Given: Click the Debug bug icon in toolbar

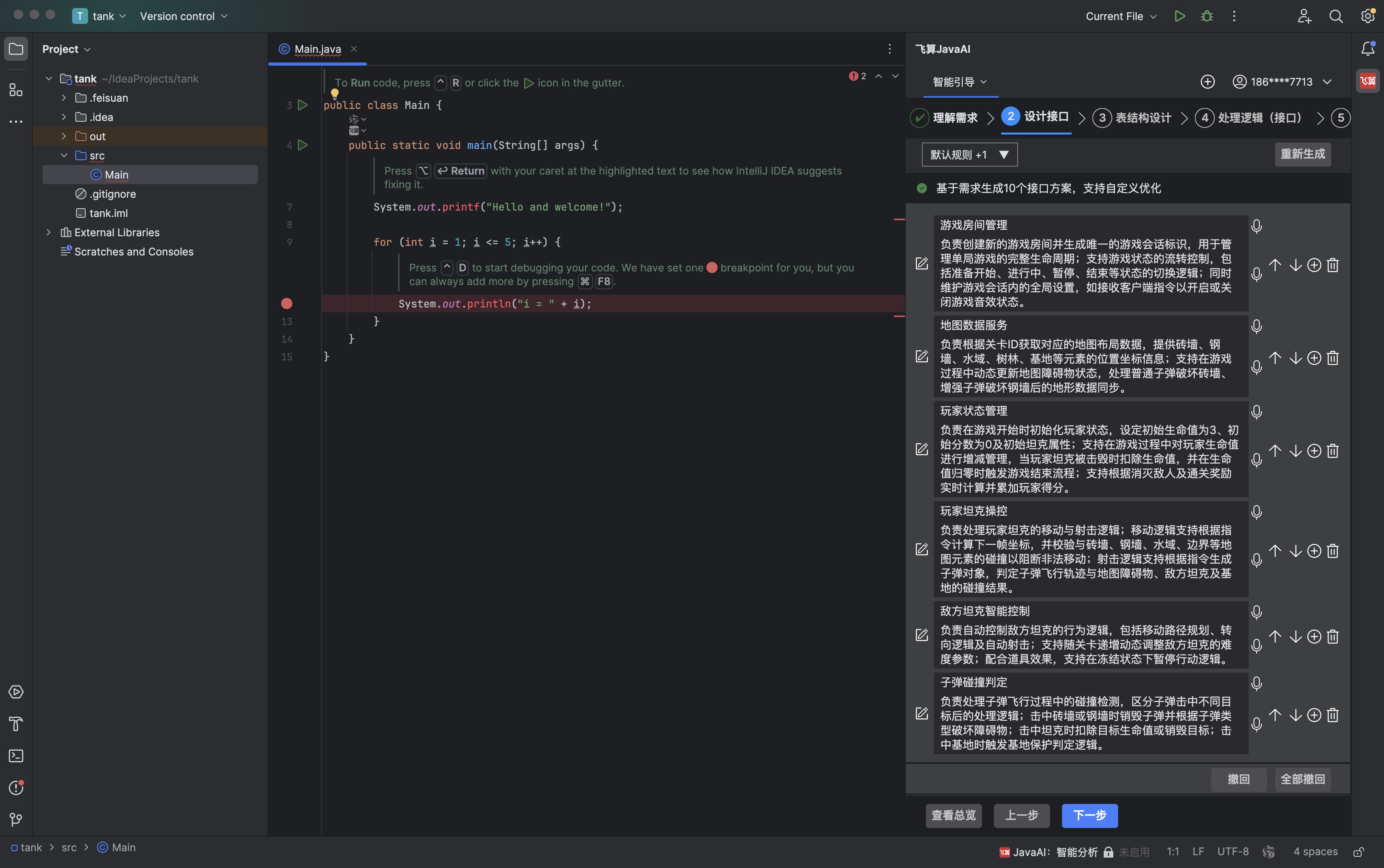Looking at the screenshot, I should (1207, 16).
